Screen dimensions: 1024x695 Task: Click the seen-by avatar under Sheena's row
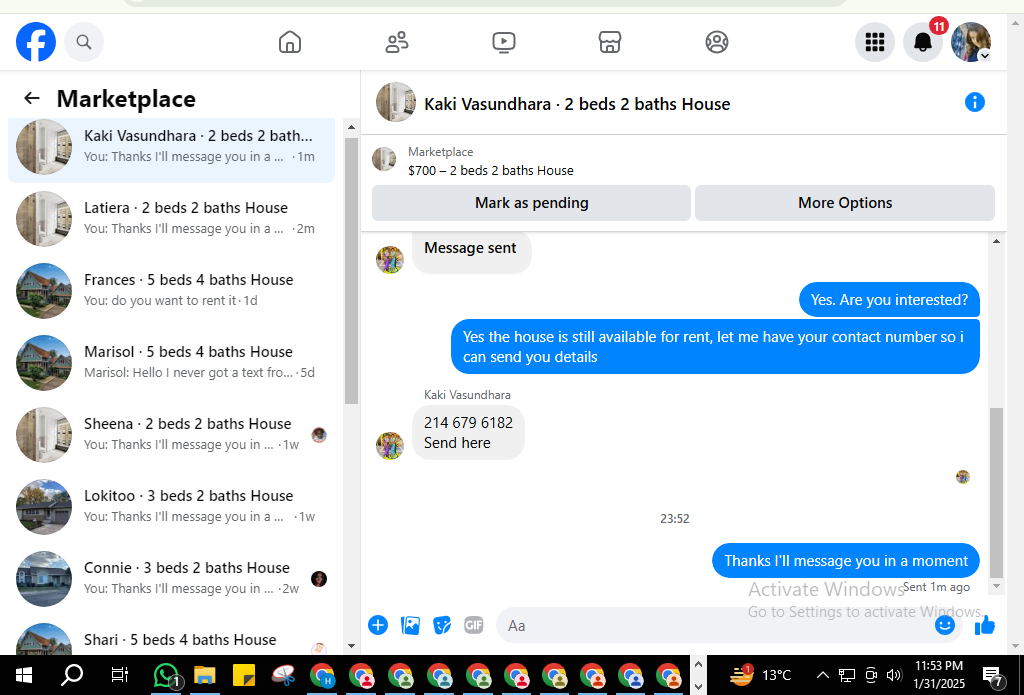coord(319,435)
